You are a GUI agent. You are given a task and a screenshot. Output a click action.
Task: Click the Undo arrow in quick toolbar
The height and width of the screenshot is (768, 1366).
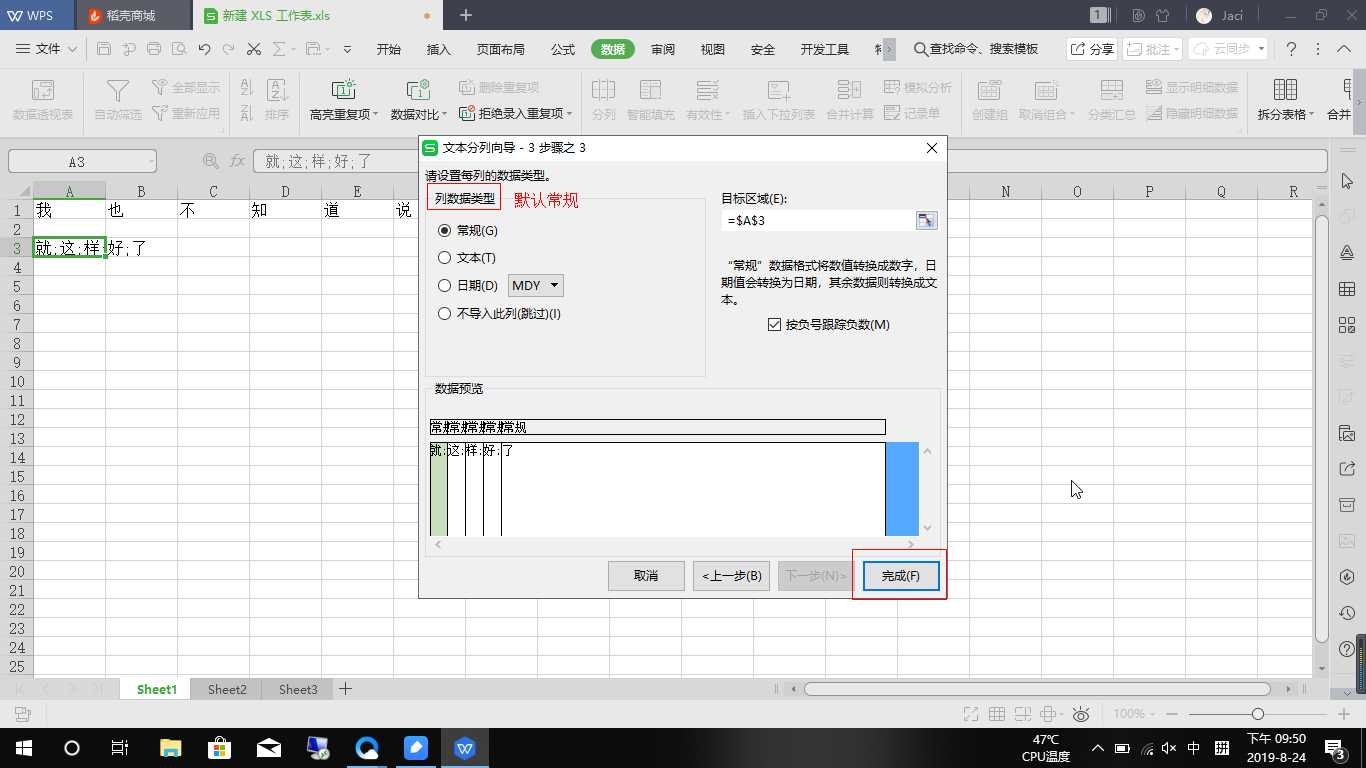click(x=205, y=48)
